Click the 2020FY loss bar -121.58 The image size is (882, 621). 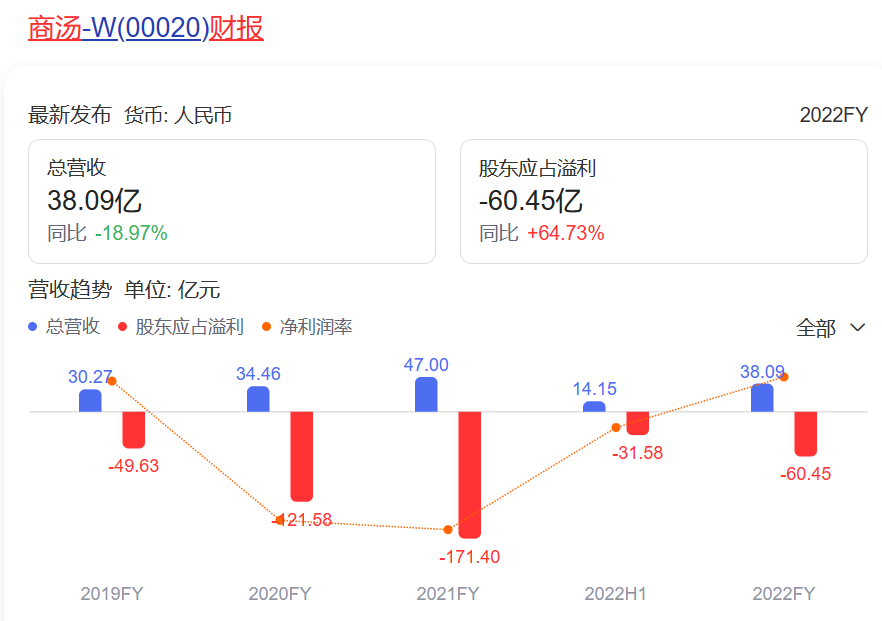pyautogui.click(x=302, y=457)
